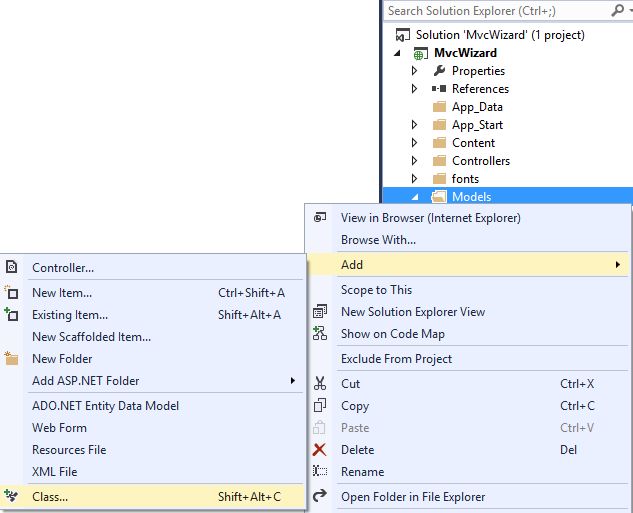The height and width of the screenshot is (513, 633).
Task: Select Existing Item... entry
Action: [x=153, y=314]
